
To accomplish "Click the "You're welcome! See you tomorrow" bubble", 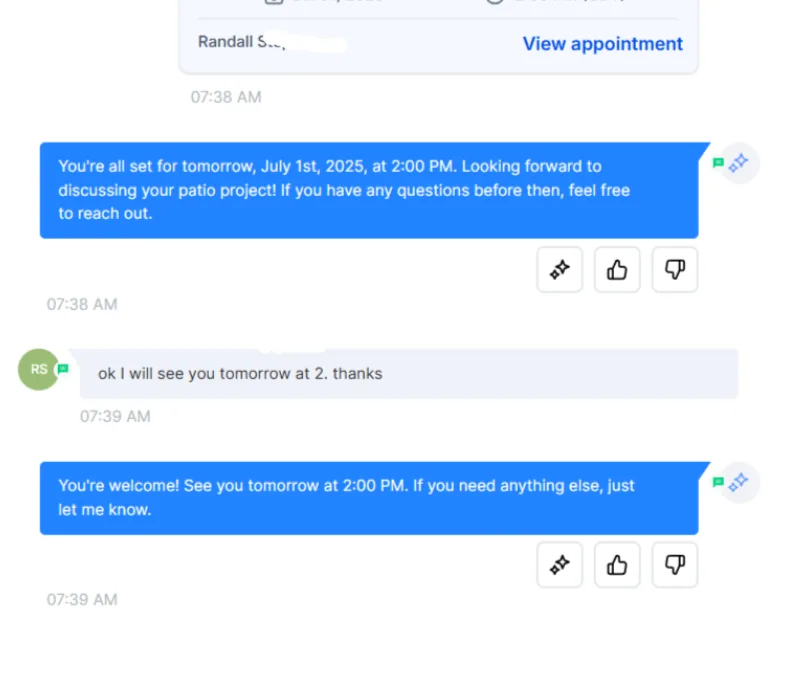I will (369, 498).
